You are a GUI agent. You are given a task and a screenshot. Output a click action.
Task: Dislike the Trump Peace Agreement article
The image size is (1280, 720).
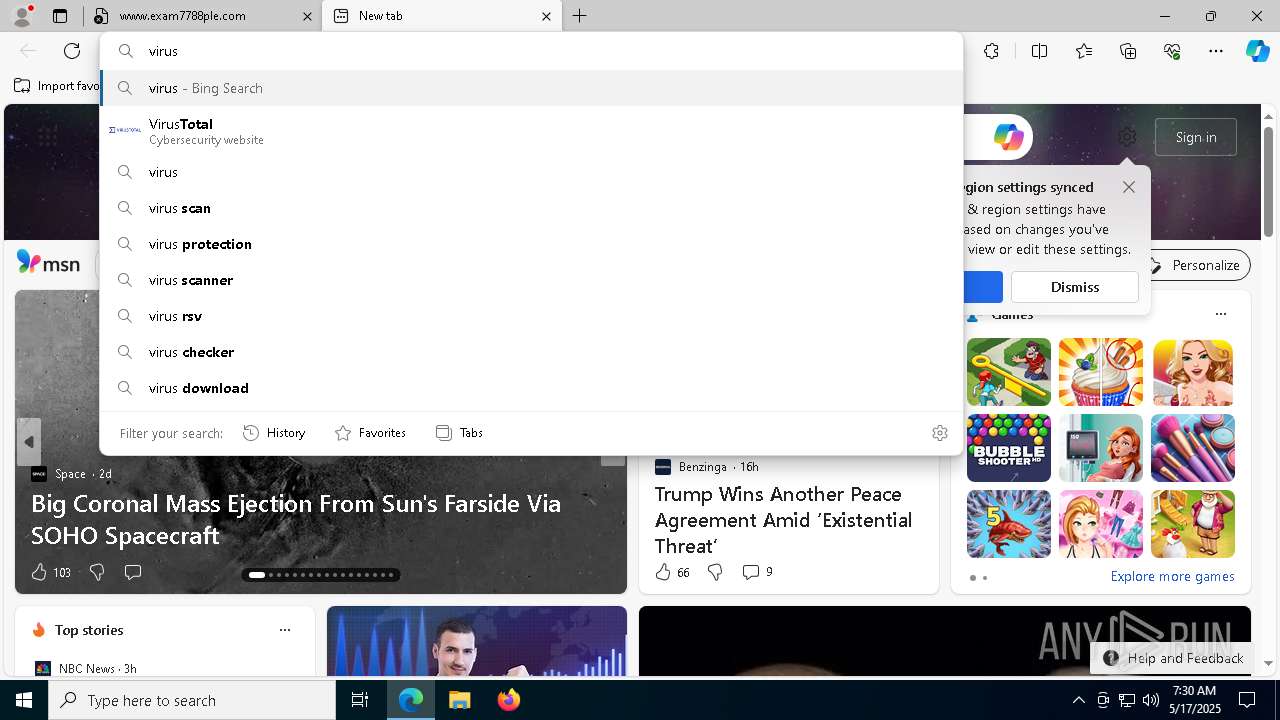[715, 572]
